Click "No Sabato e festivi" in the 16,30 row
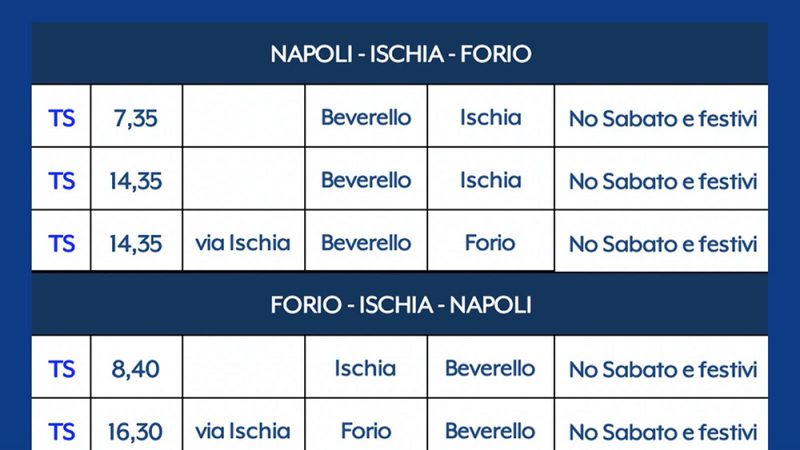The width and height of the screenshot is (800, 450). click(662, 433)
